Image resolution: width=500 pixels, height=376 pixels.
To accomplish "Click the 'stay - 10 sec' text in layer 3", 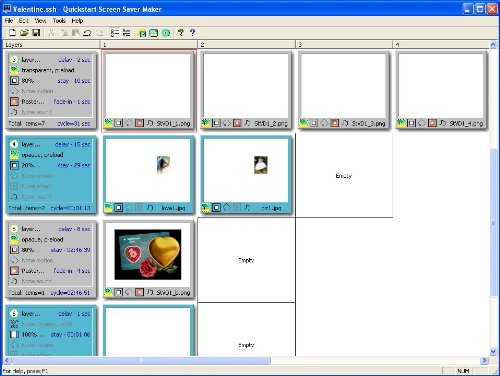I will tap(74, 81).
